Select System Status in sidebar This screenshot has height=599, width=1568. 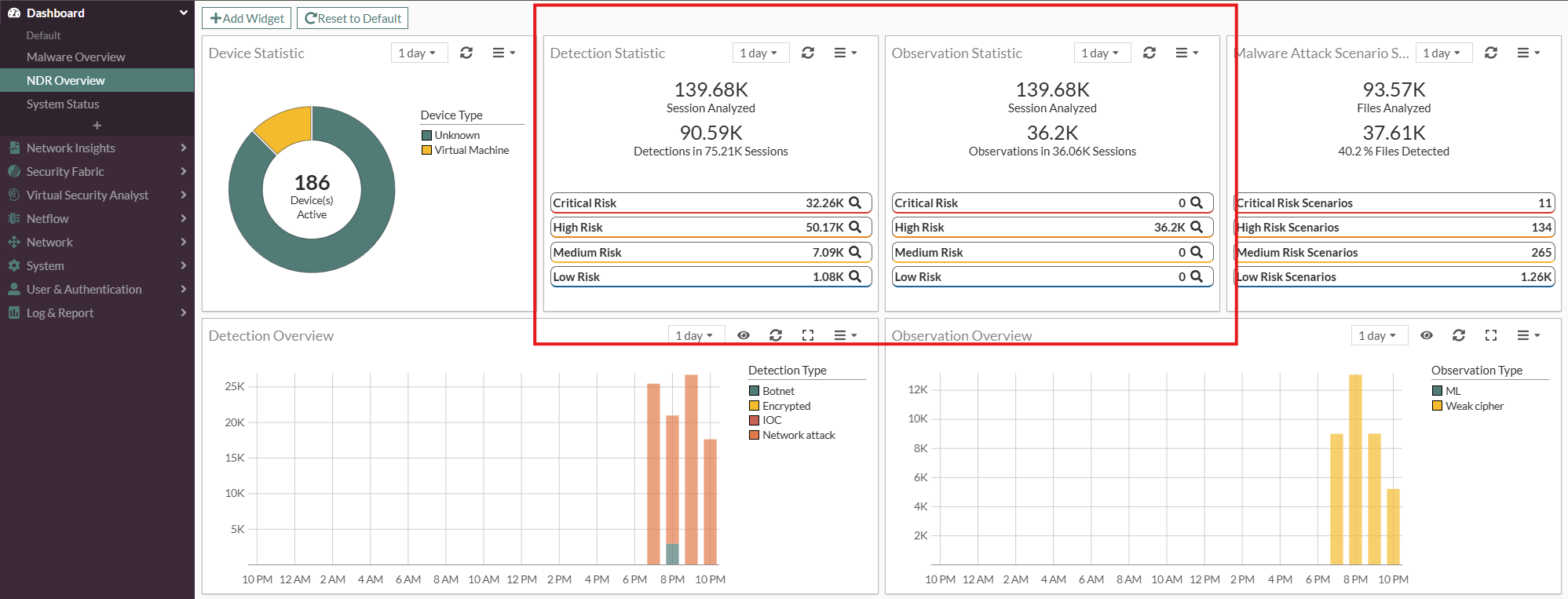coord(63,104)
